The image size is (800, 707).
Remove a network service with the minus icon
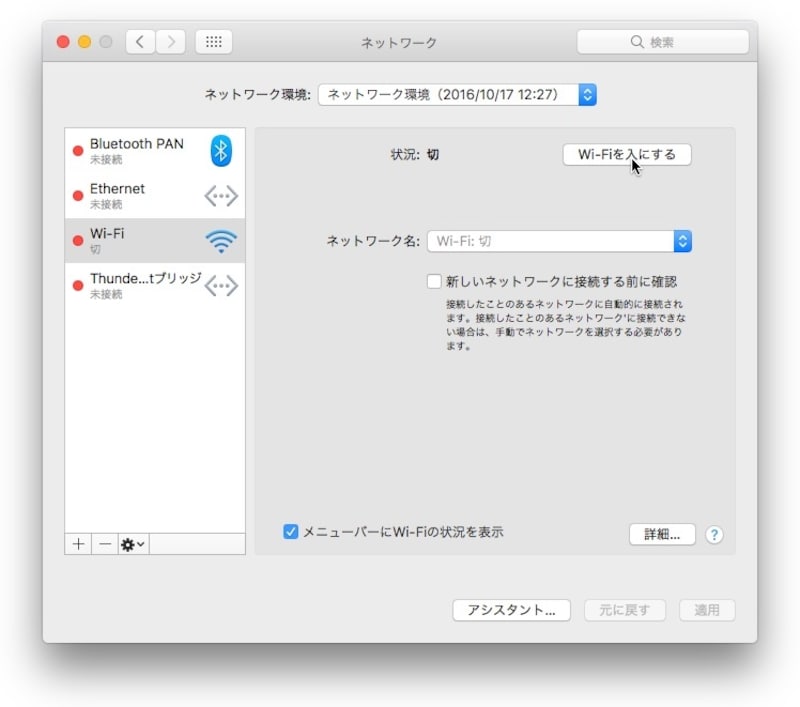[104, 543]
